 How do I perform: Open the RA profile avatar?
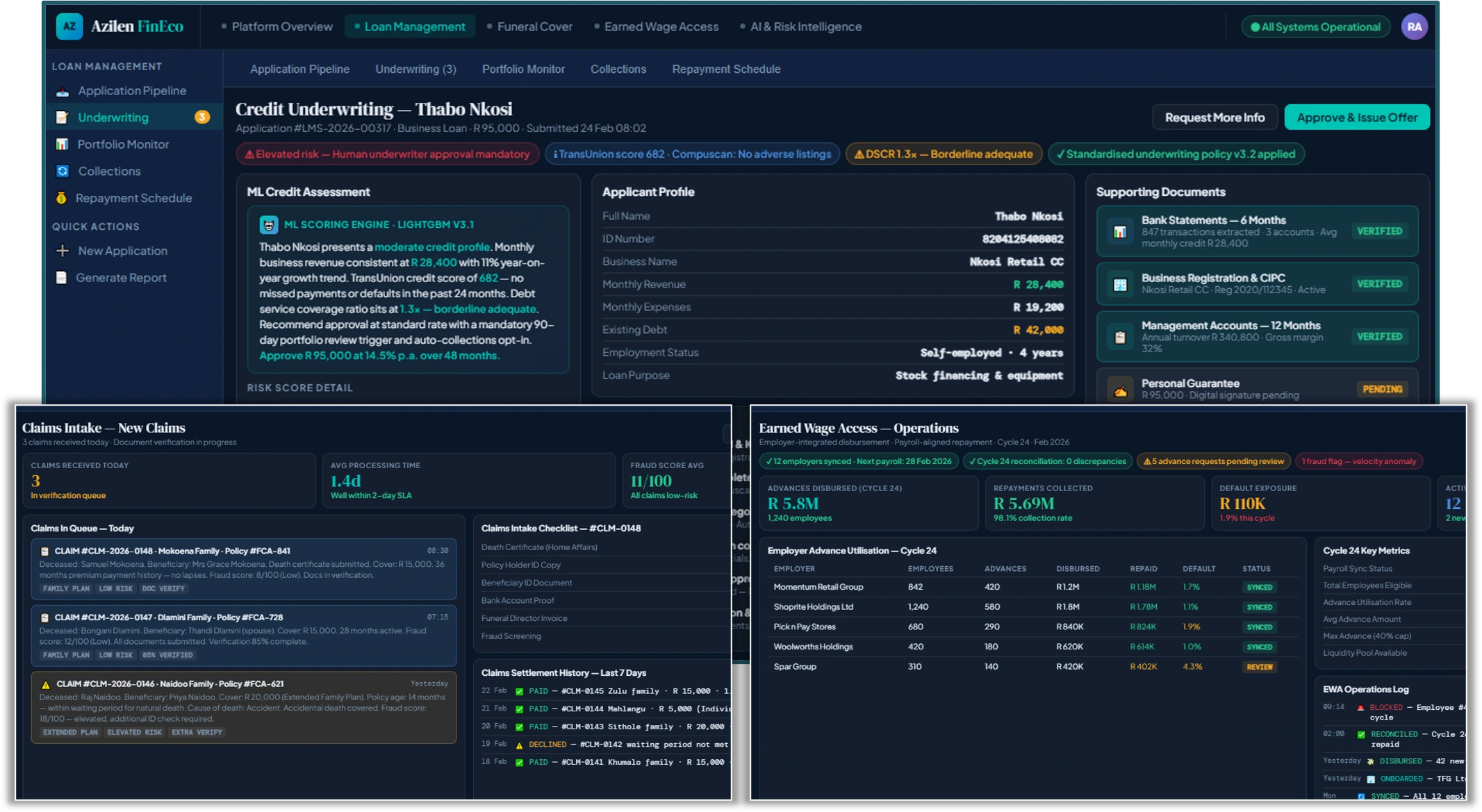(x=1415, y=26)
